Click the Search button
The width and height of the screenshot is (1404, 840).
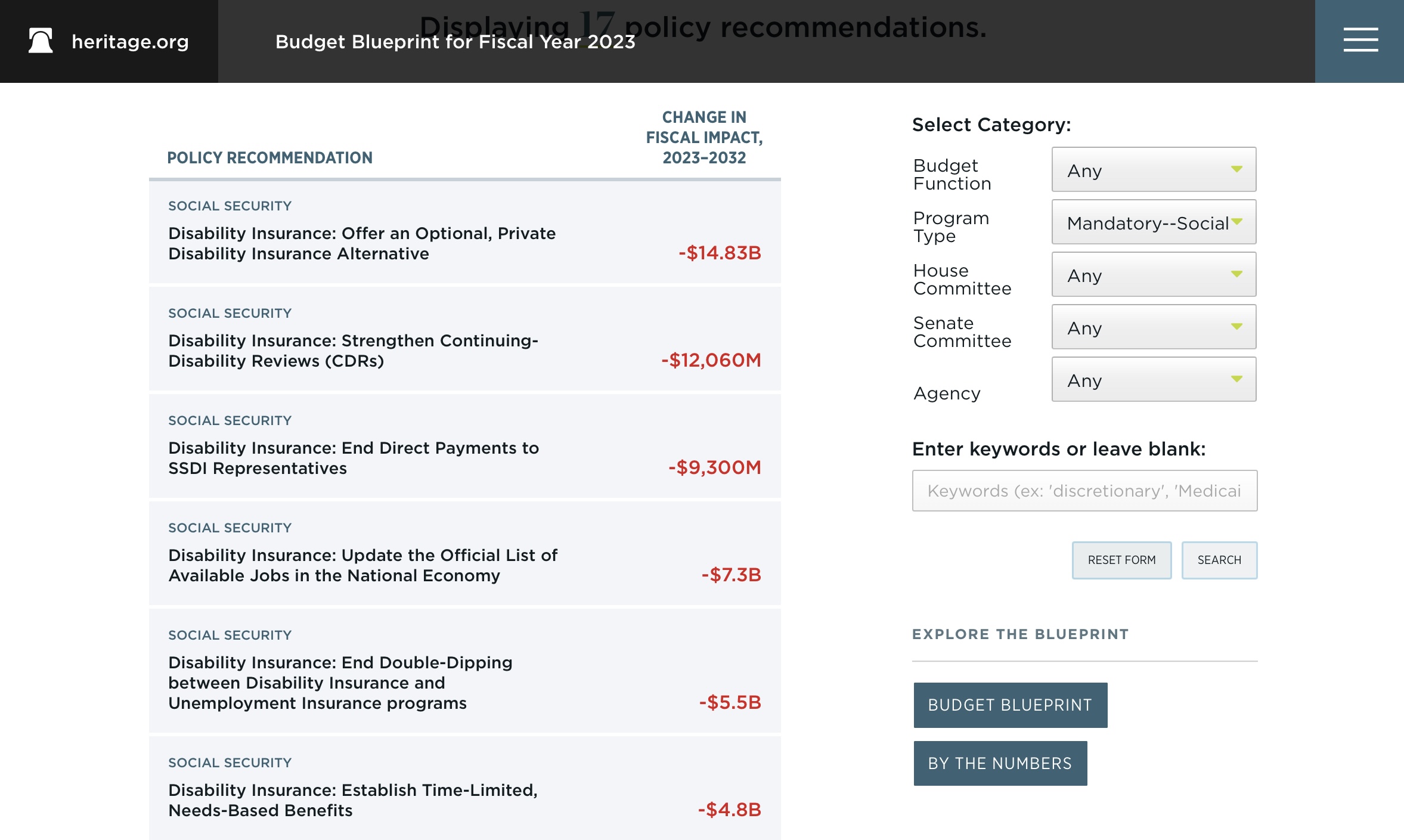tap(1219, 560)
